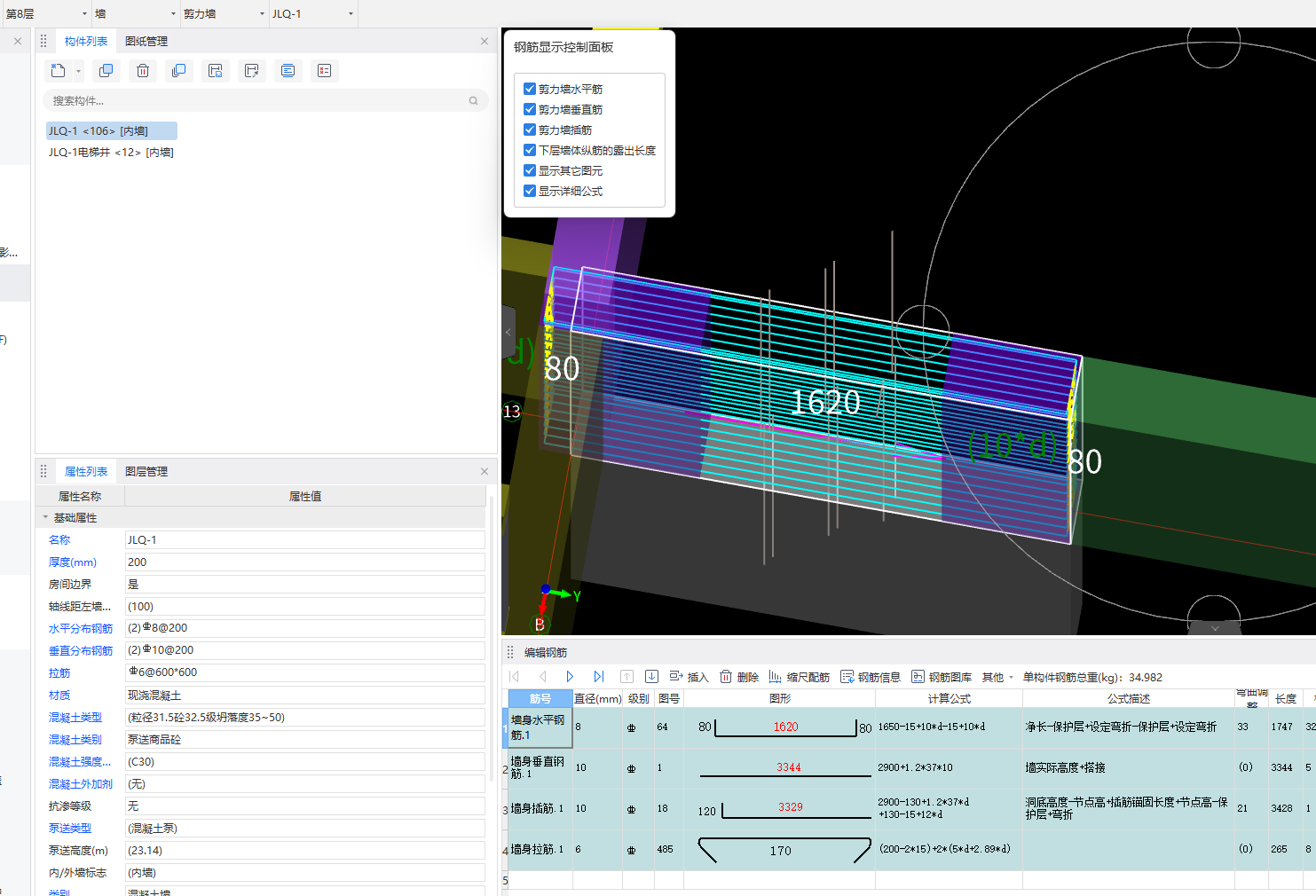This screenshot has width=1316, height=896.
Task: Click the 混凝土强度 value (C30)
Action: pos(305,761)
